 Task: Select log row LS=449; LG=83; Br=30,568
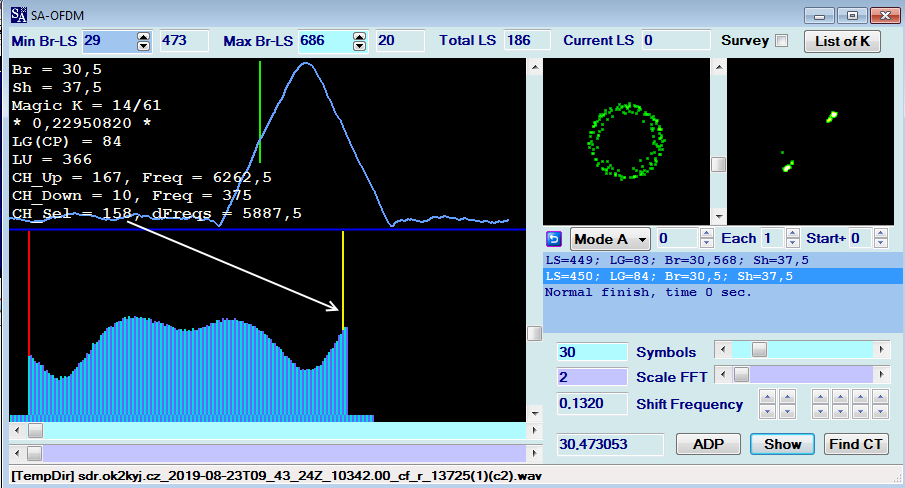[724, 260]
